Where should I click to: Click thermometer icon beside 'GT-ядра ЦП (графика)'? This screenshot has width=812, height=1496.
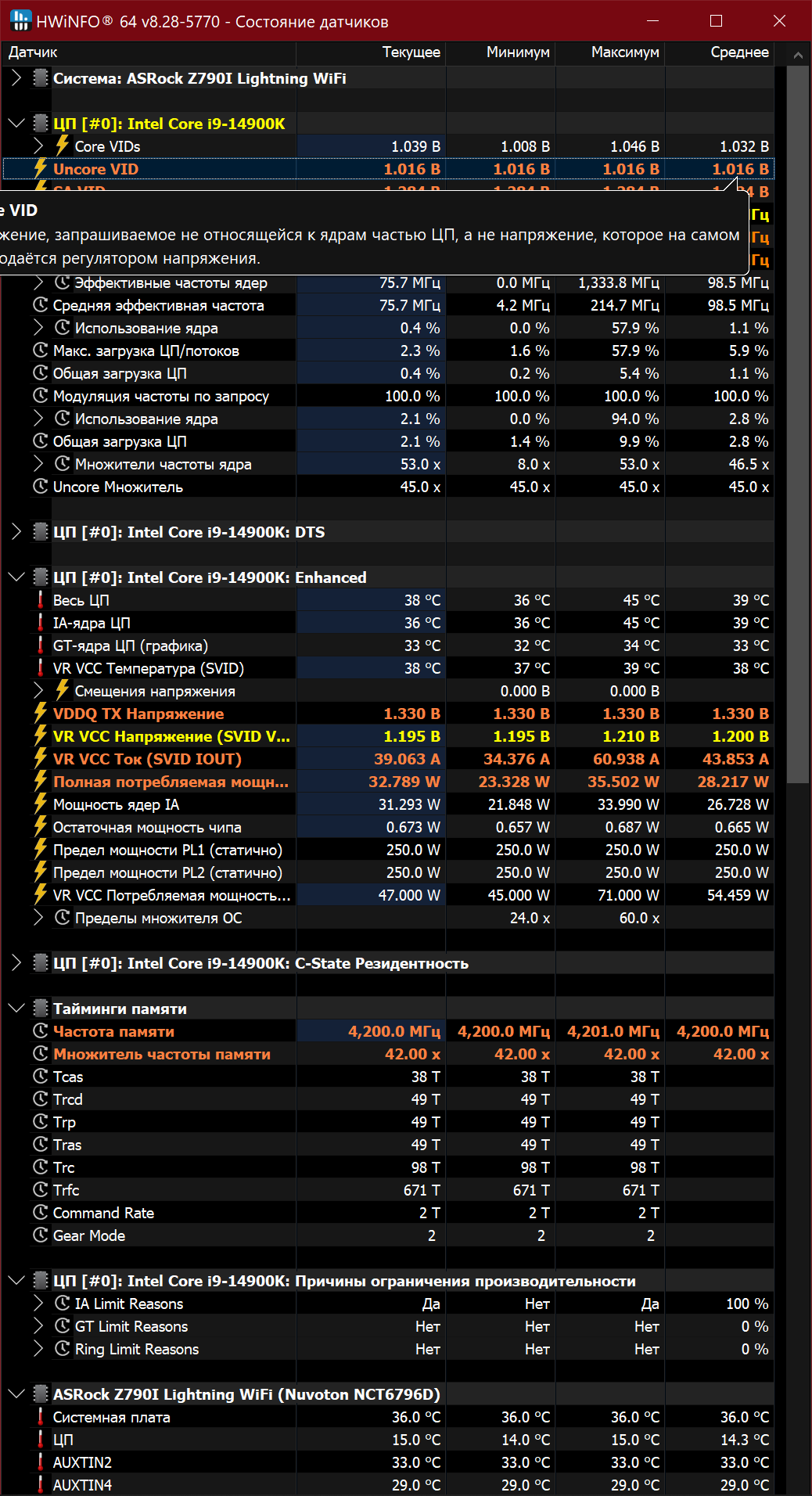point(41,646)
